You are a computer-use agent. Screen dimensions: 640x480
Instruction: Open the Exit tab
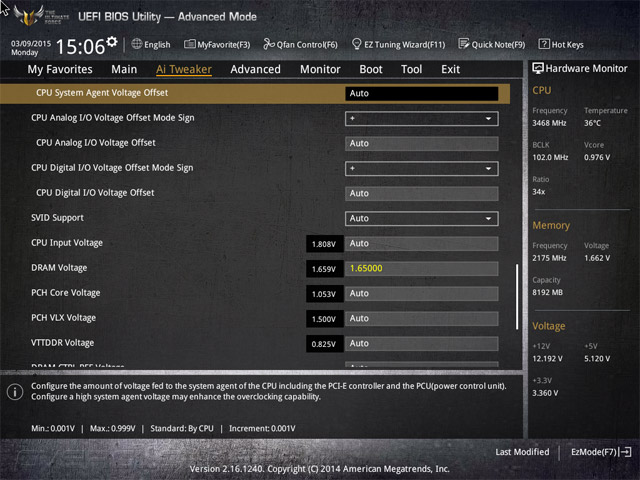point(451,69)
